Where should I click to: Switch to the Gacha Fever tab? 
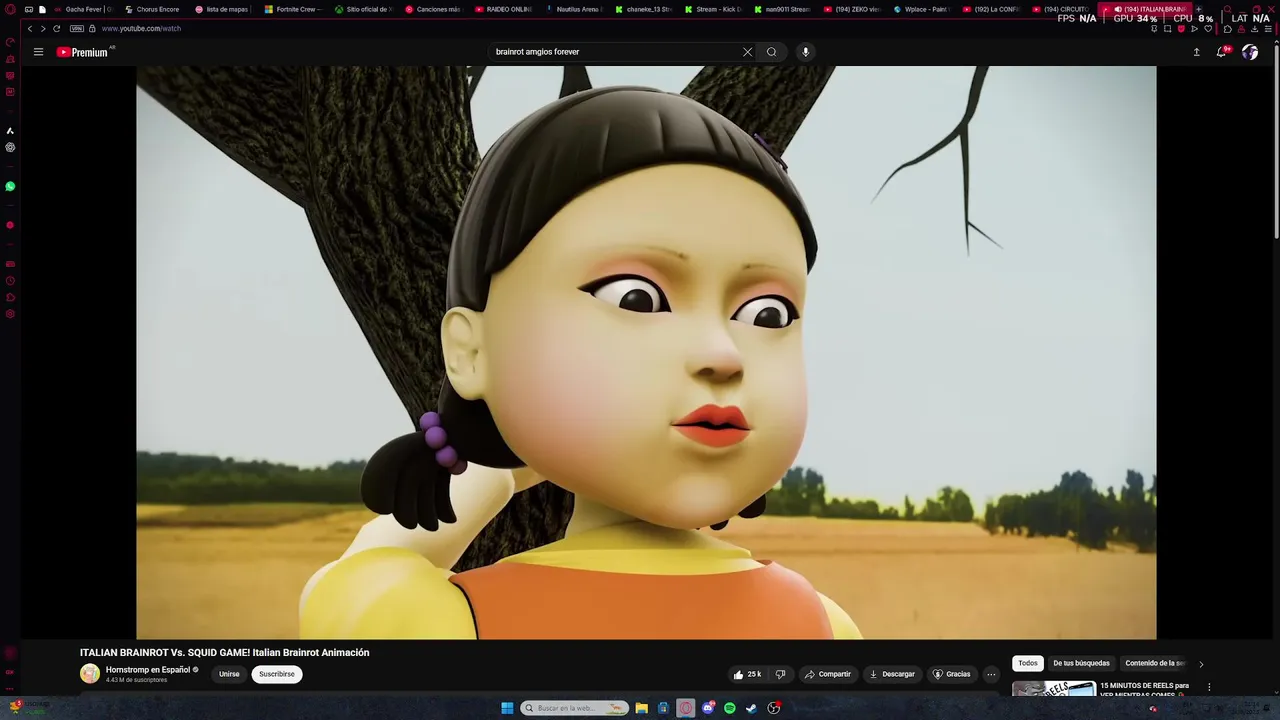point(83,9)
